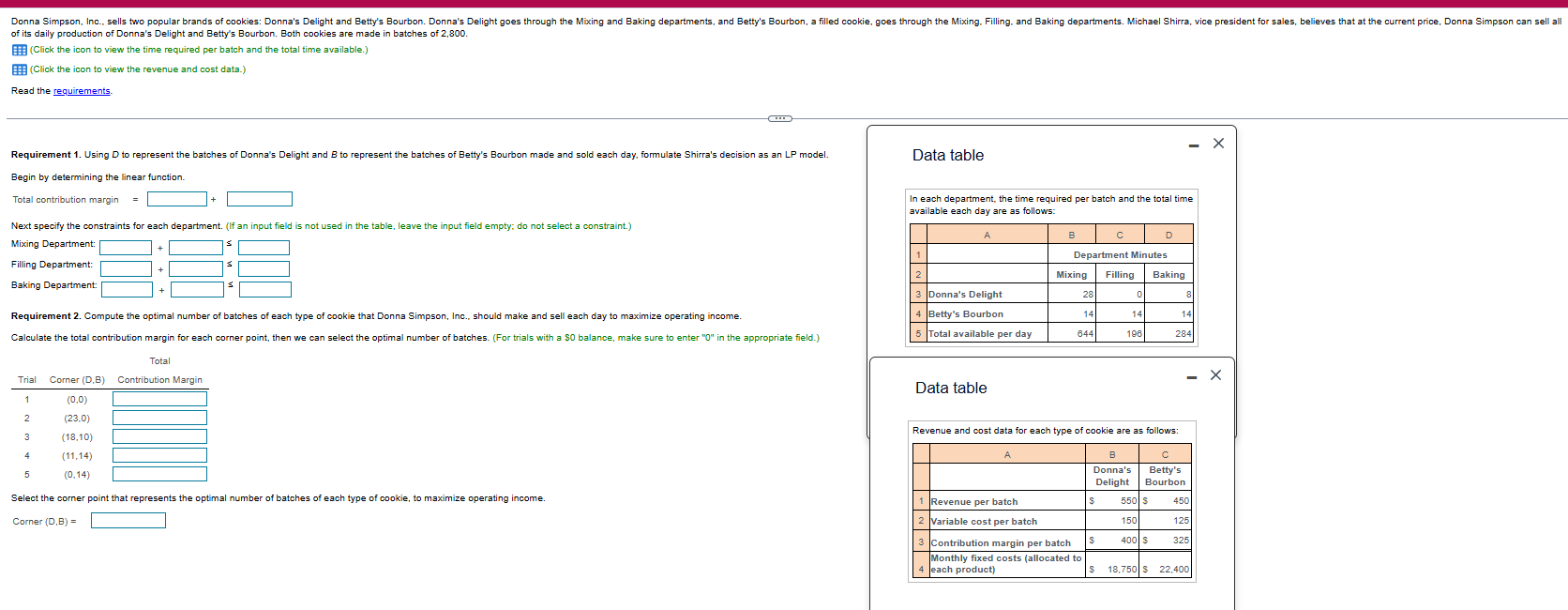This screenshot has width=1568, height=610.
Task: Click the Baking column header
Action: [1168, 275]
